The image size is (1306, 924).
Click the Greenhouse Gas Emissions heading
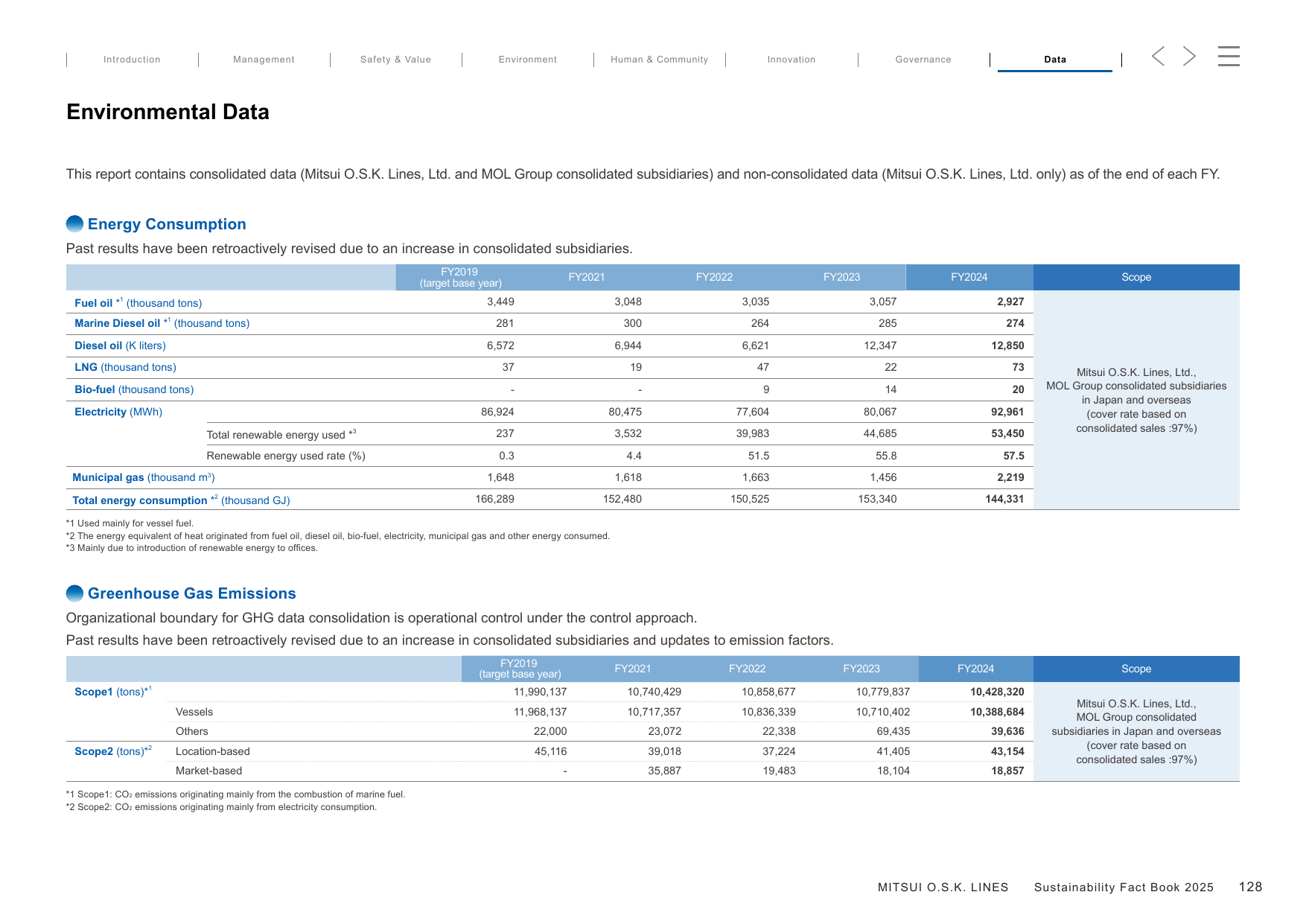[192, 593]
